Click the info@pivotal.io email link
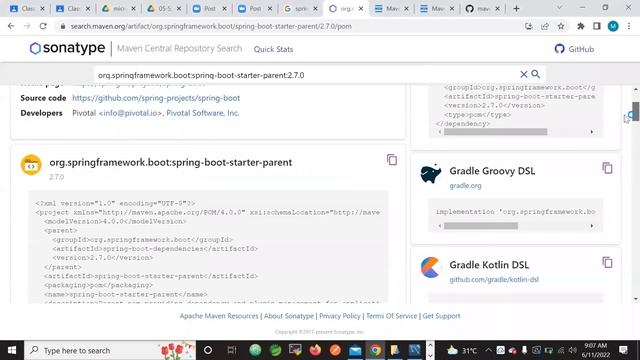The width and height of the screenshot is (640, 360). [x=131, y=113]
